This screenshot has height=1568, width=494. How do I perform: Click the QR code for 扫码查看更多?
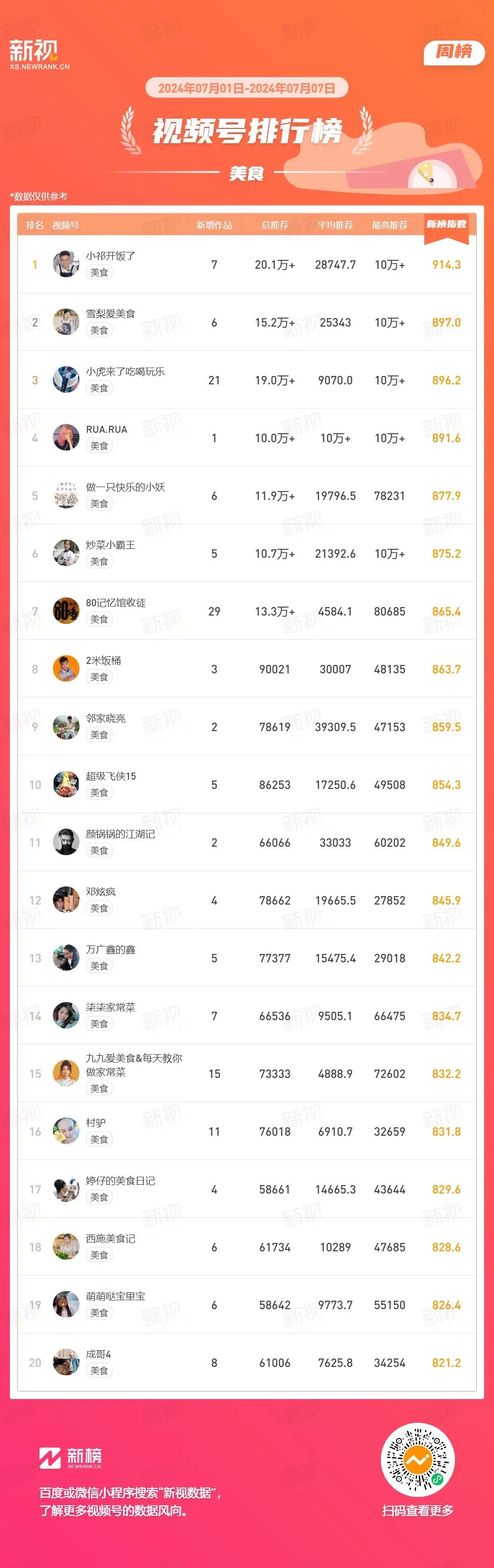pos(417,1460)
